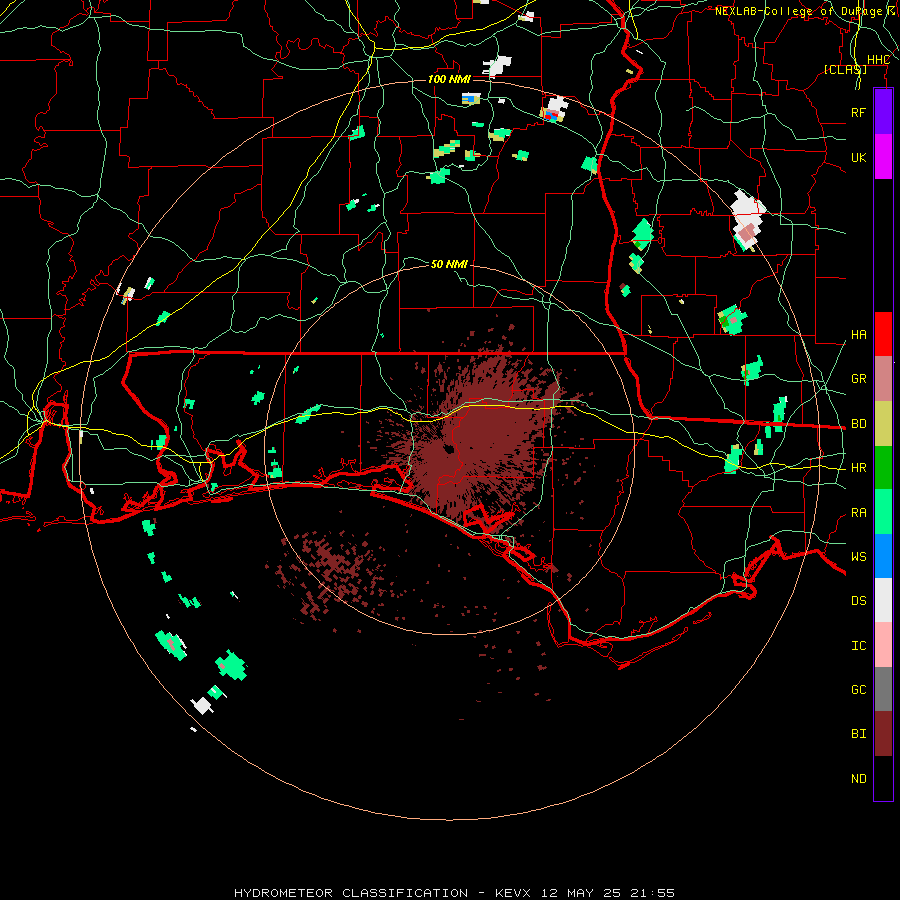900x900 pixels.
Task: Select the 'BD' legend label text
Action: [858, 424]
